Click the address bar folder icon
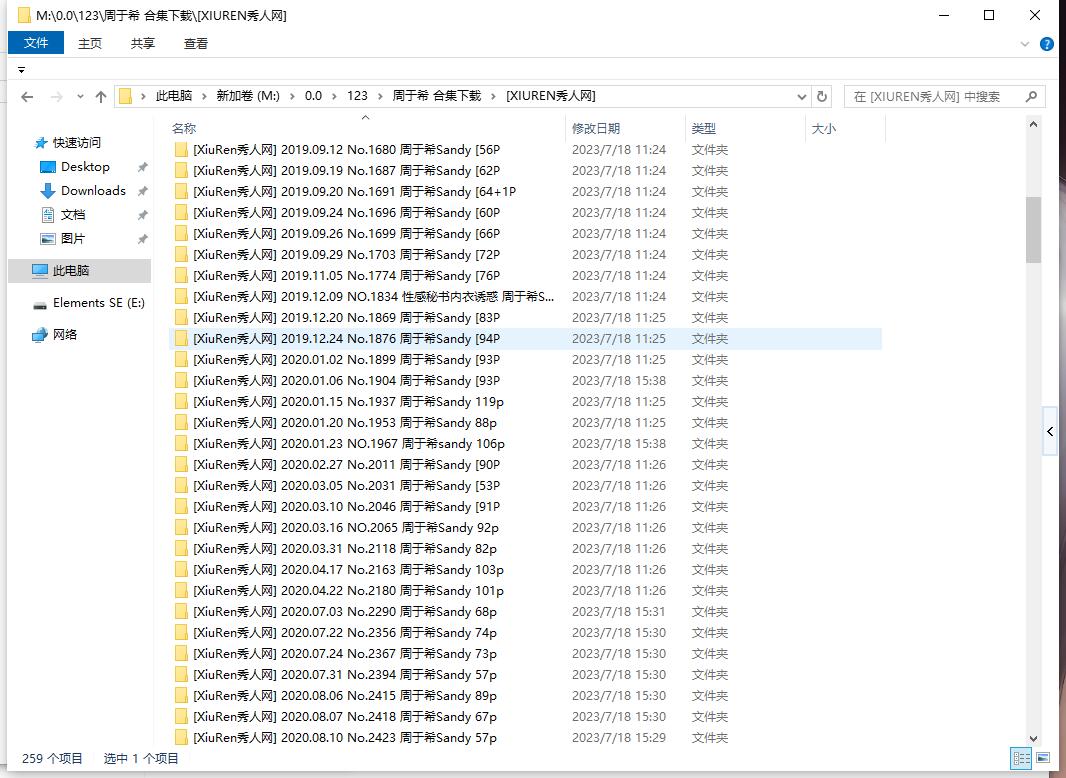Screen dimensions: 1066x778 coord(125,97)
